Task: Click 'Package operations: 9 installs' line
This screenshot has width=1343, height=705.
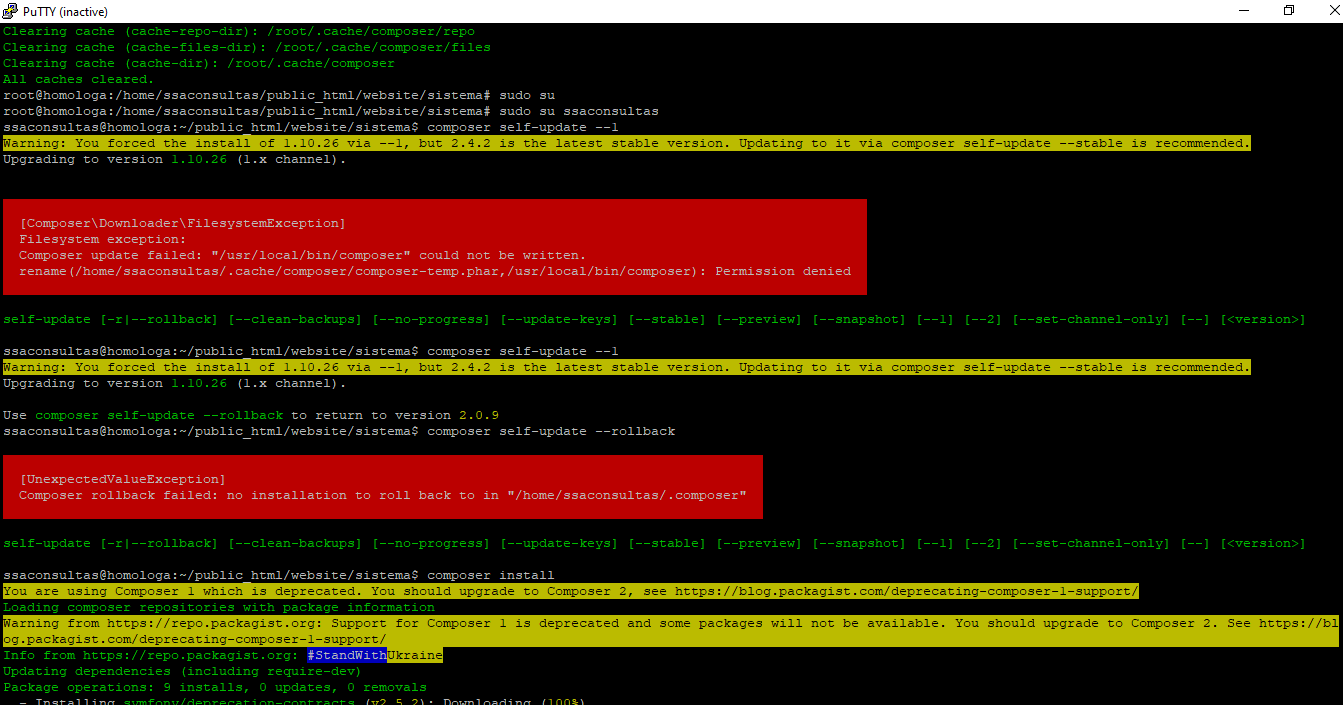Action: pos(215,687)
